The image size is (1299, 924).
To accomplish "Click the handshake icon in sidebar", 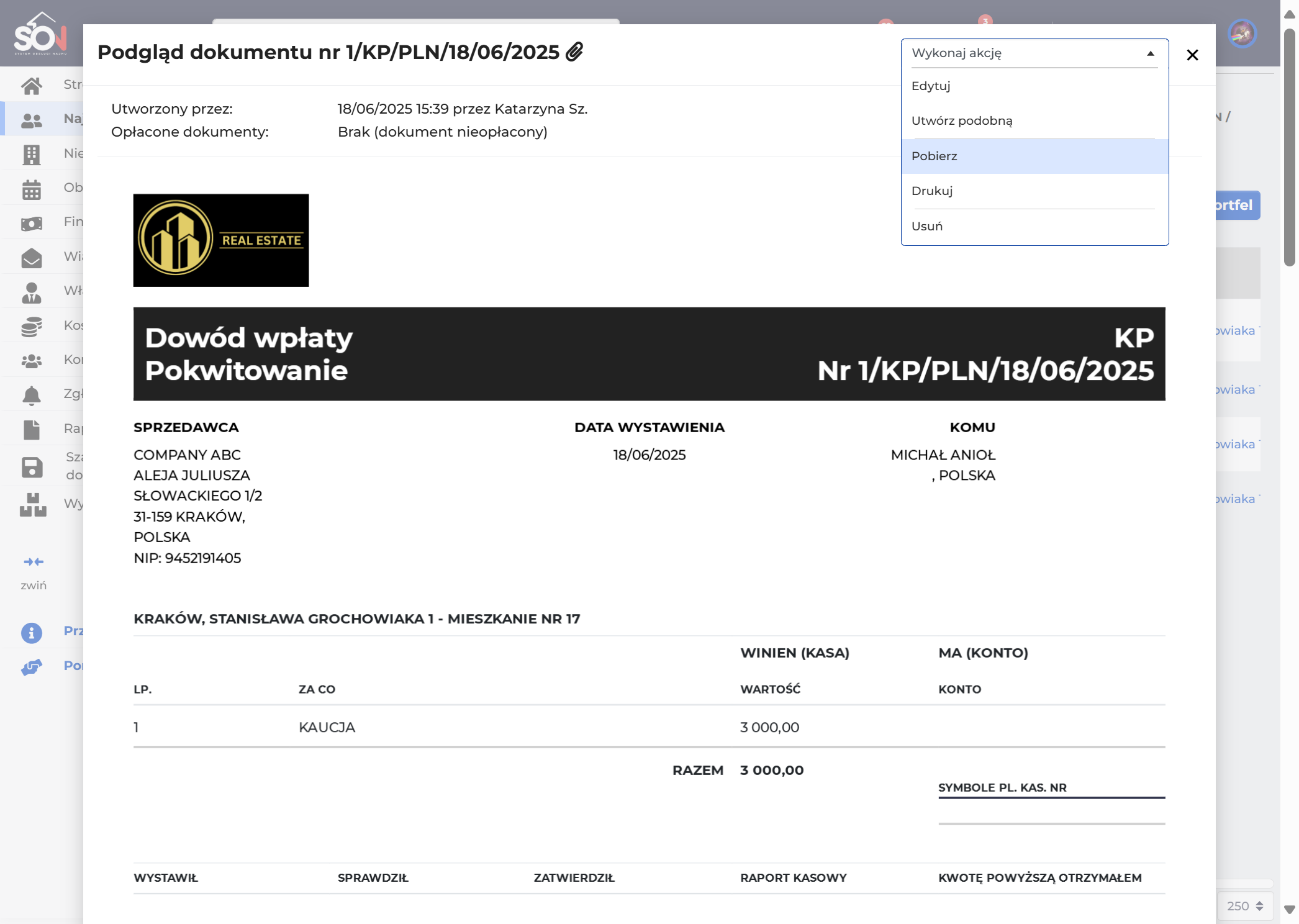I will tap(32, 667).
